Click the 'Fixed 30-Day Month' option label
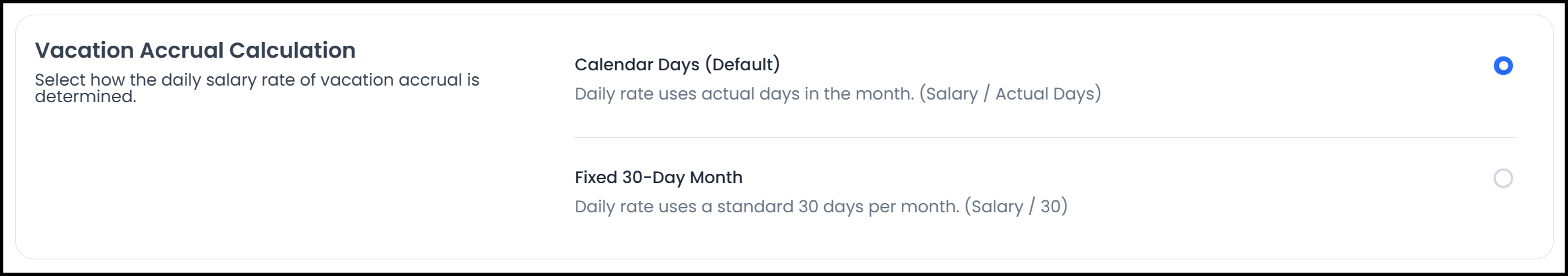This screenshot has height=276, width=1568. click(x=658, y=177)
